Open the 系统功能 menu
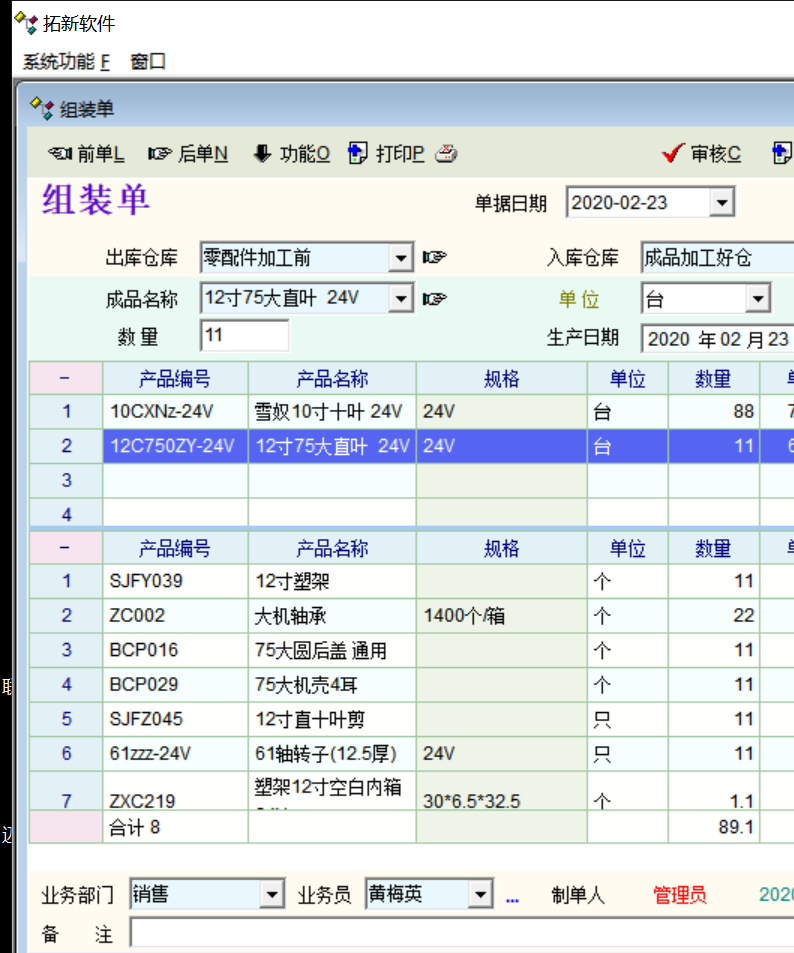 point(66,62)
